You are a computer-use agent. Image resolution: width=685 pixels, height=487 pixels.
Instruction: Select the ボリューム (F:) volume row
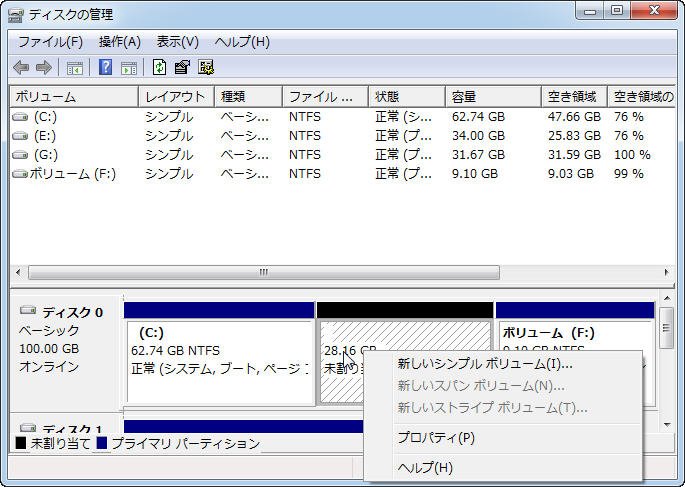coord(342,174)
